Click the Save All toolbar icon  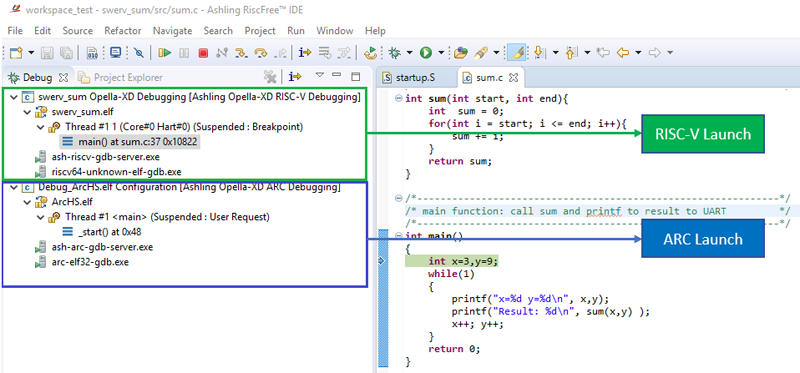[66, 53]
